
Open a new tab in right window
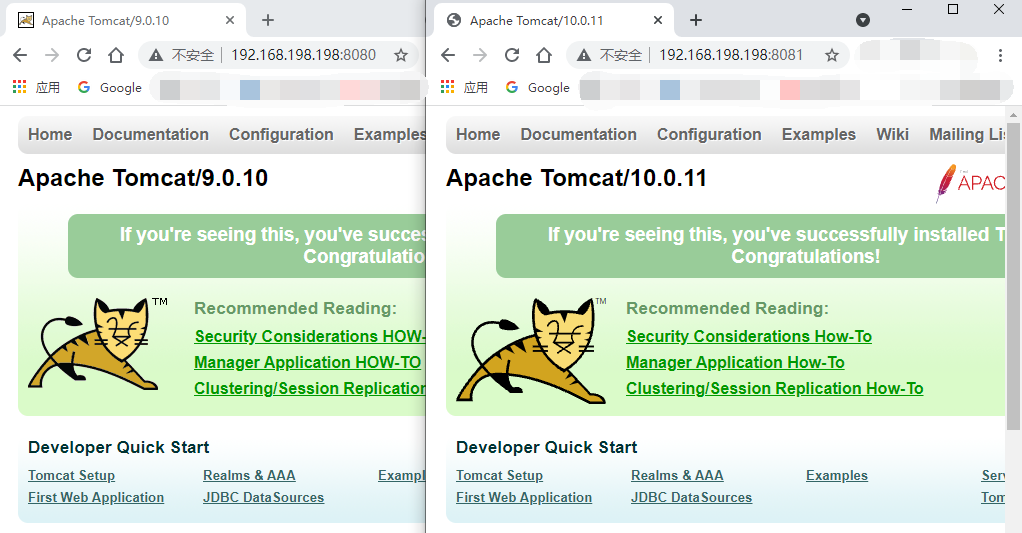coord(696,20)
